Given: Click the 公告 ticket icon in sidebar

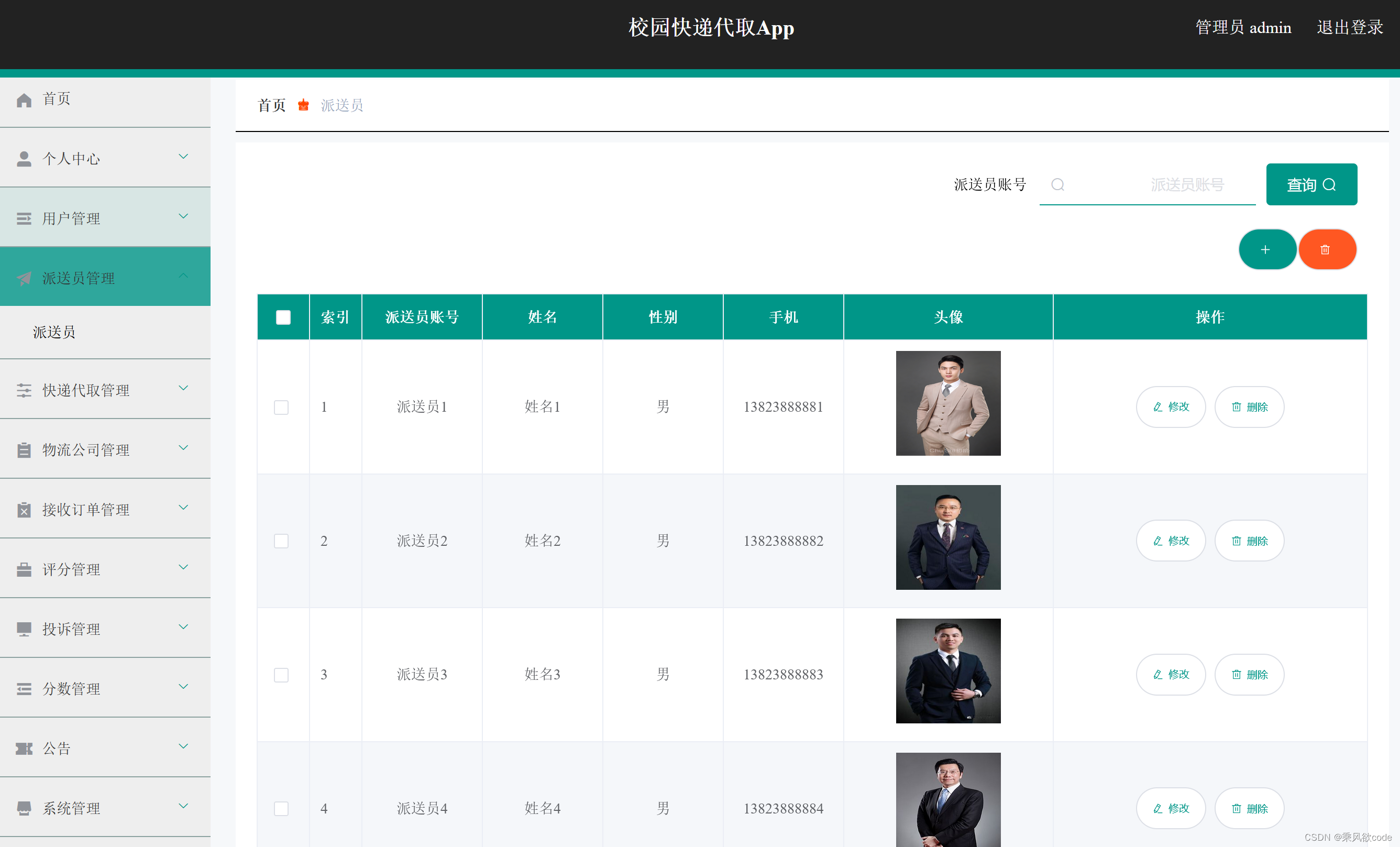Looking at the screenshot, I should (x=24, y=749).
